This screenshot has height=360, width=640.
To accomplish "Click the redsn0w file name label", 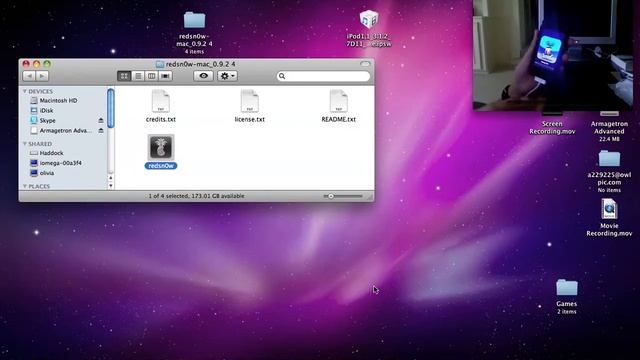I will tap(161, 166).
